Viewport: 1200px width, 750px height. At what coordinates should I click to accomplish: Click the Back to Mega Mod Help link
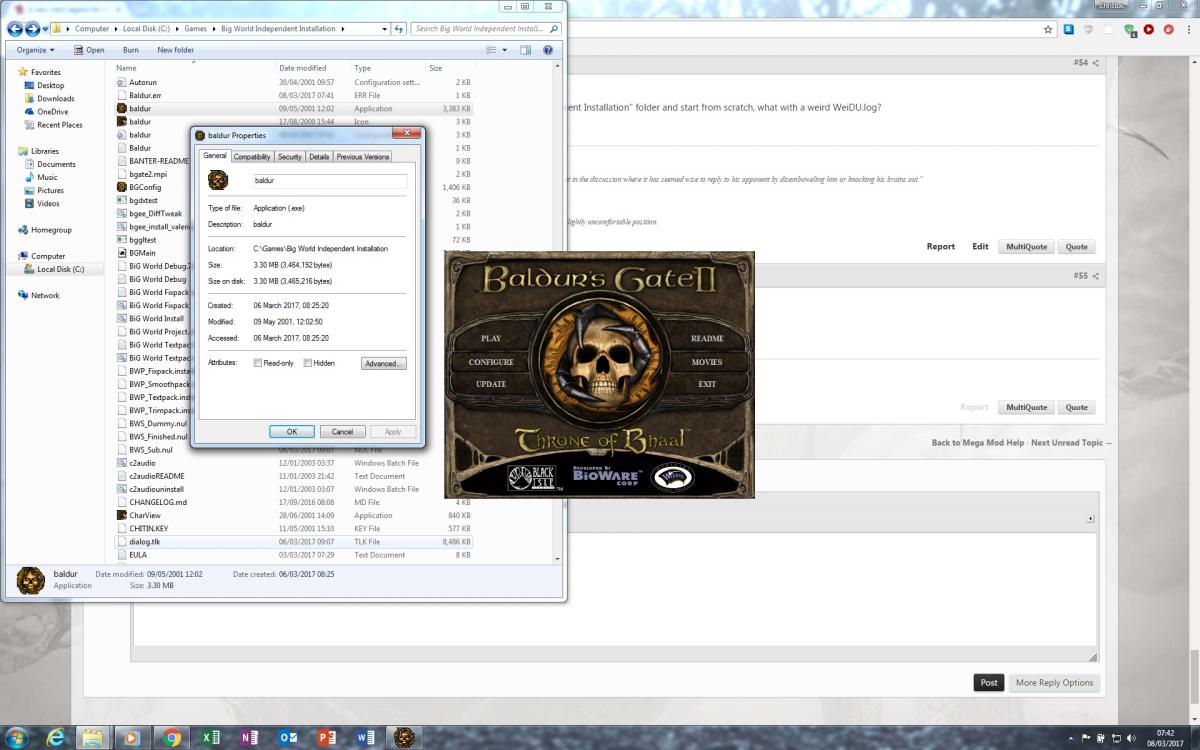(978, 443)
